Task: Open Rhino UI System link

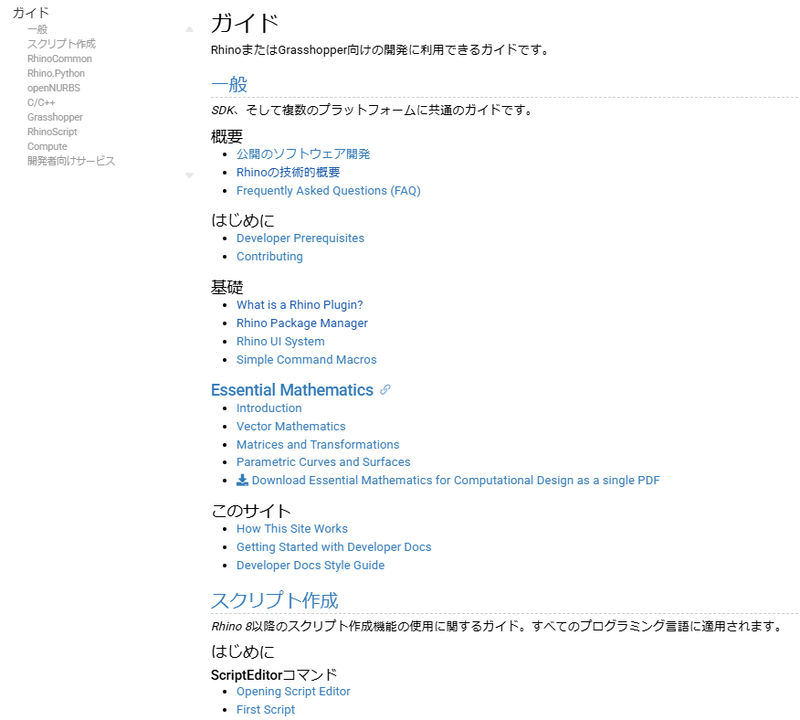Action: point(280,341)
